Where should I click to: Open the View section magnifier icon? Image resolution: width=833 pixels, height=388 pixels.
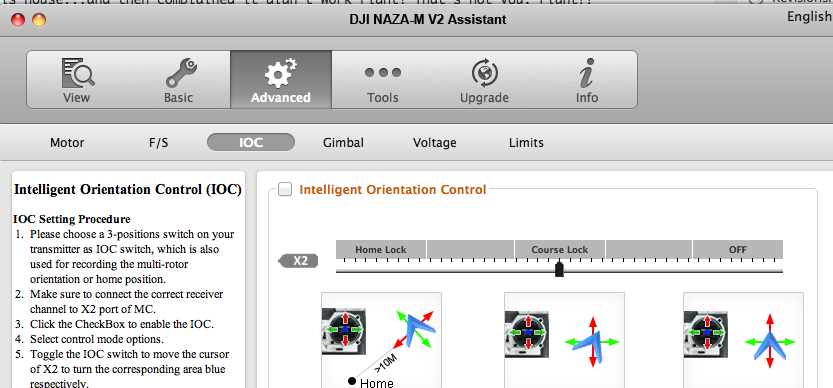coord(78,73)
